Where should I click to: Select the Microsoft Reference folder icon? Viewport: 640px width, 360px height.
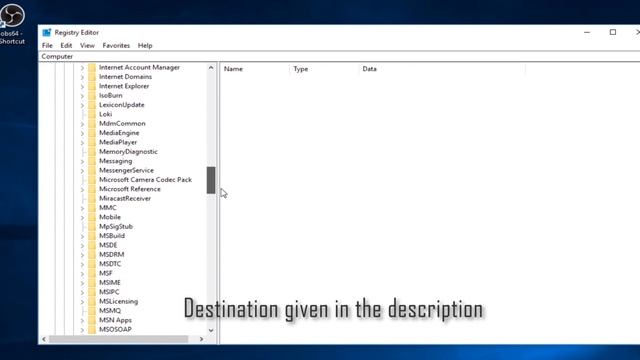(92, 189)
